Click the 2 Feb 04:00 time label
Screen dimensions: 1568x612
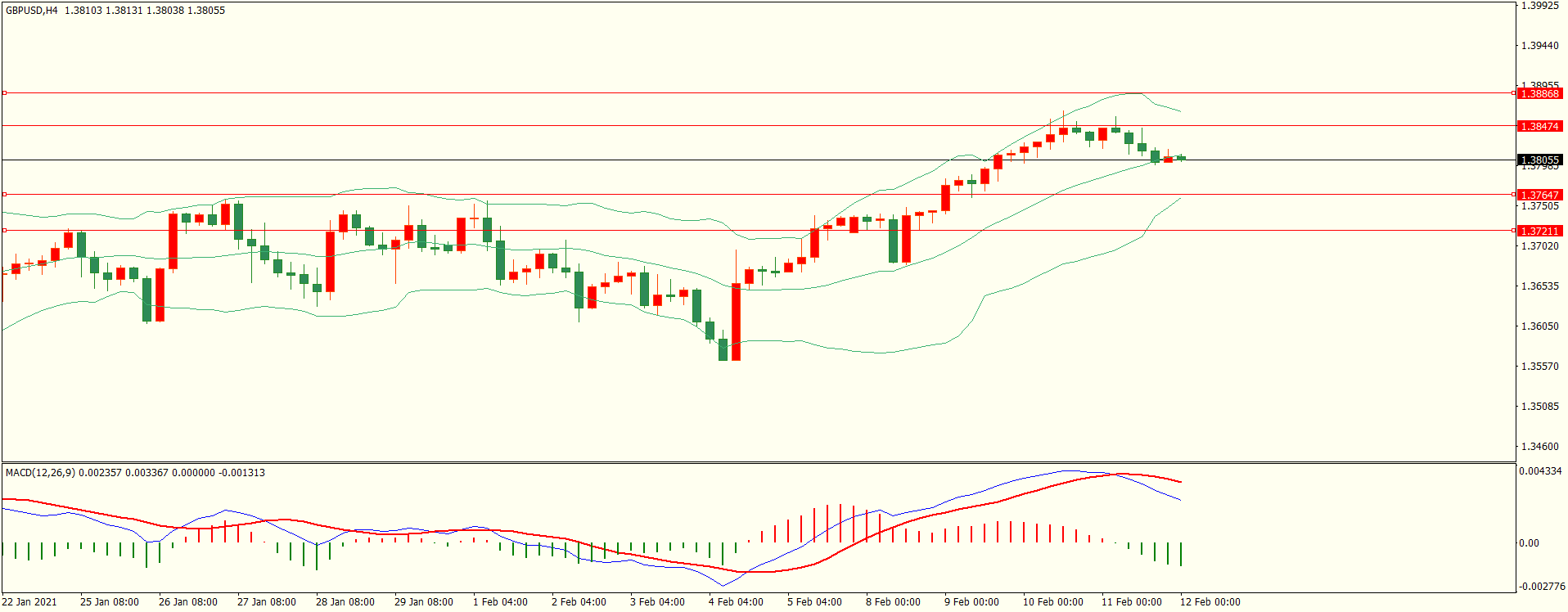point(579,602)
